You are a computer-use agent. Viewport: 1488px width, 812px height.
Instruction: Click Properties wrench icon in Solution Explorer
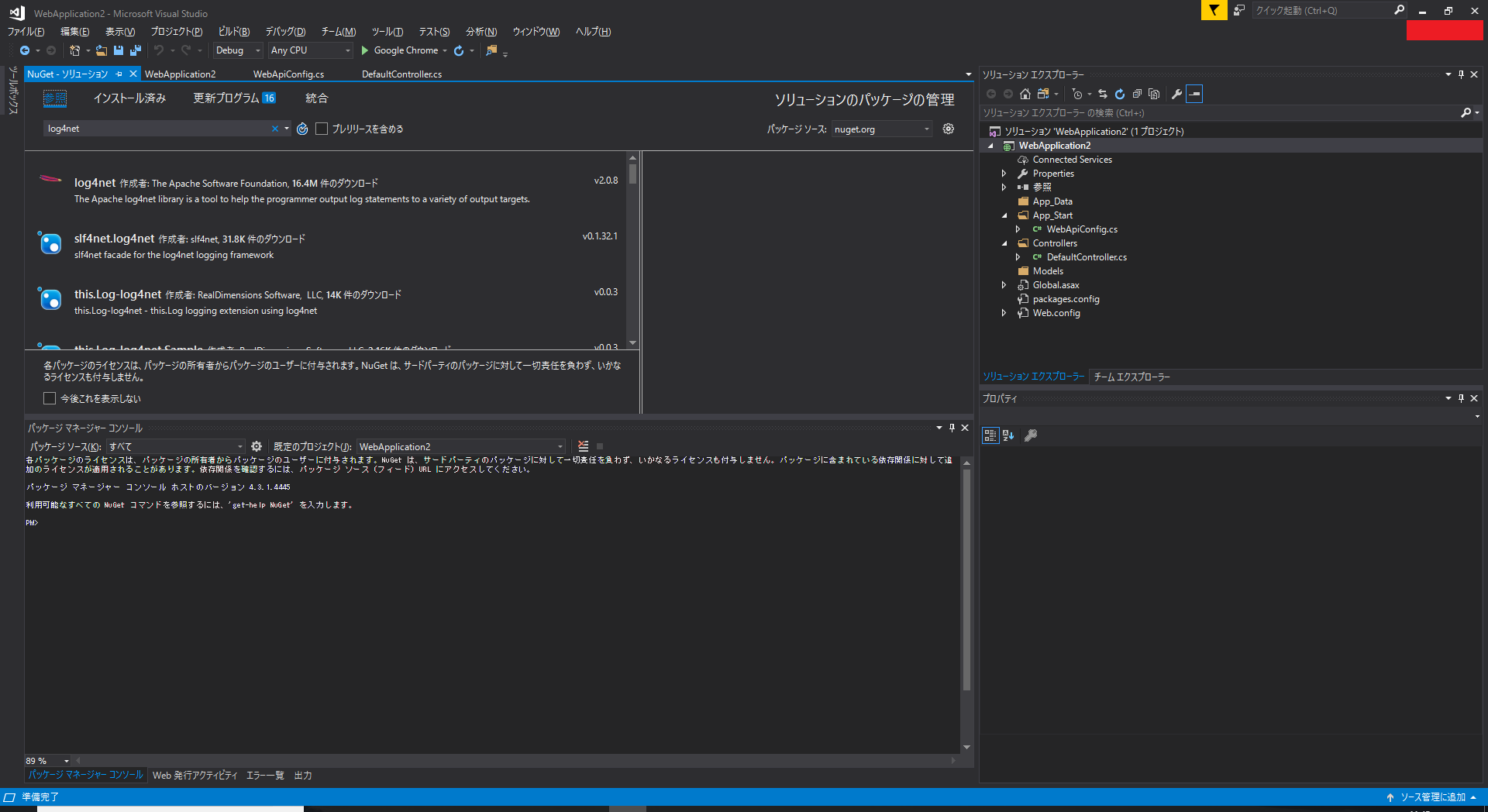click(x=1176, y=94)
